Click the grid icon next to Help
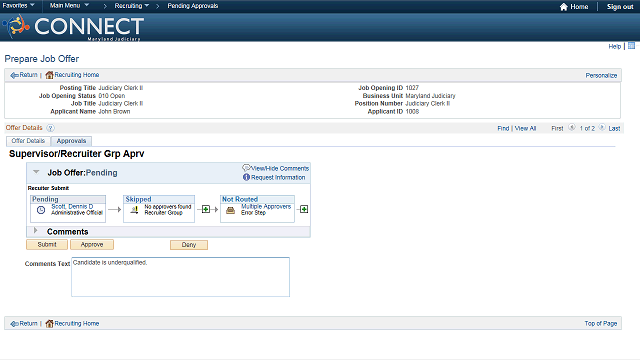This screenshot has width=640, height=360. point(631,46)
